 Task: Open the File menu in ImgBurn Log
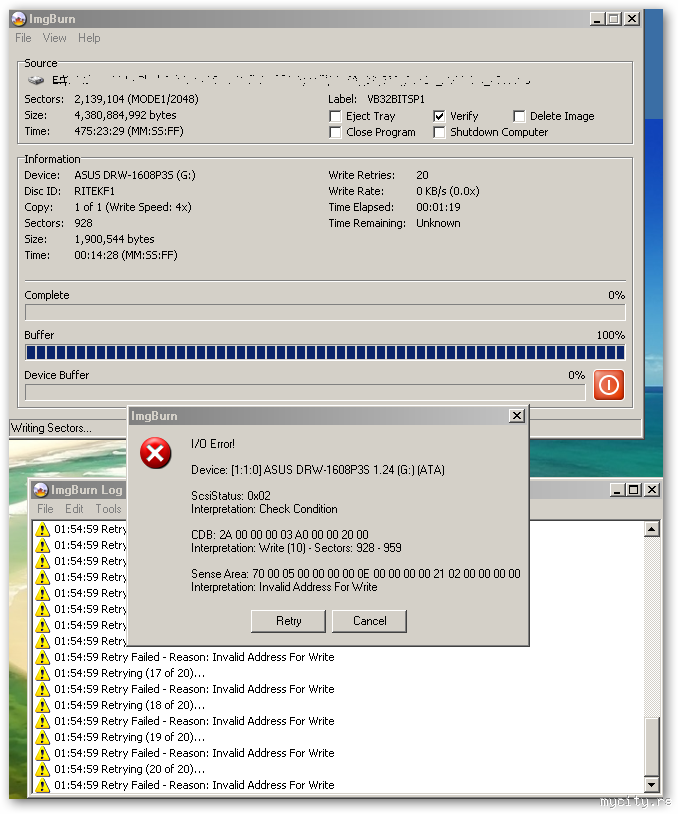[x=45, y=509]
